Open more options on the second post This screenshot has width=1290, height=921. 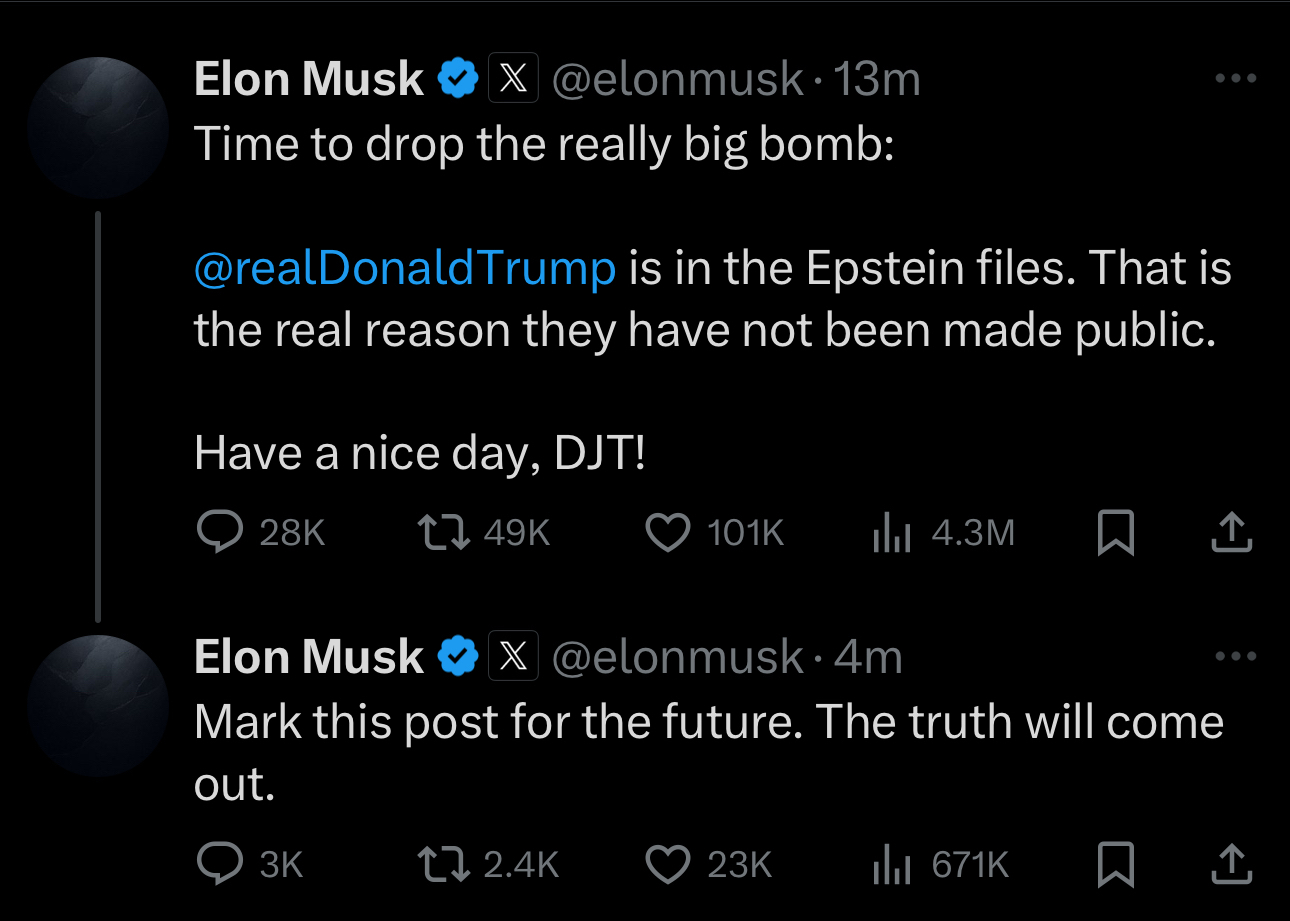tap(1236, 657)
